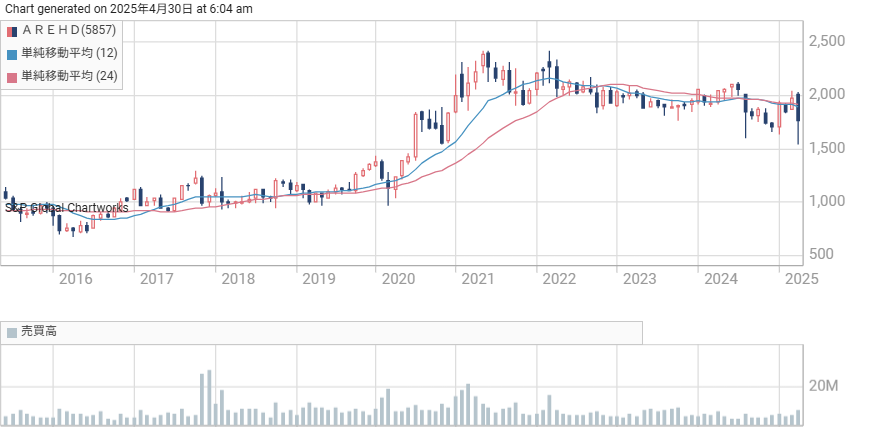Click the 2023 year label on axis
This screenshot has width=873, height=432.
(640, 279)
